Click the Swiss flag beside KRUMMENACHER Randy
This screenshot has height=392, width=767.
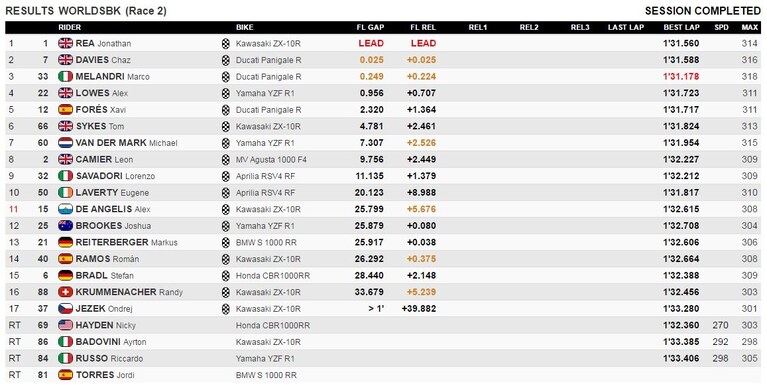pyautogui.click(x=65, y=292)
